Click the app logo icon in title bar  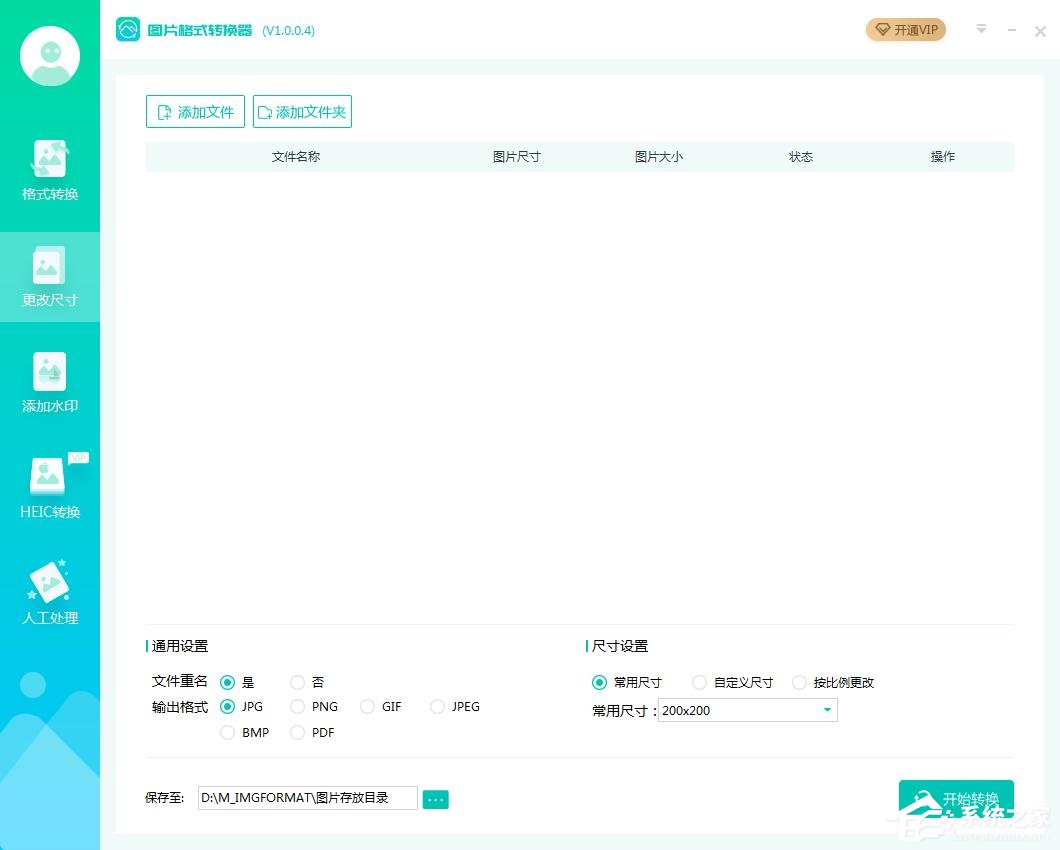click(128, 30)
